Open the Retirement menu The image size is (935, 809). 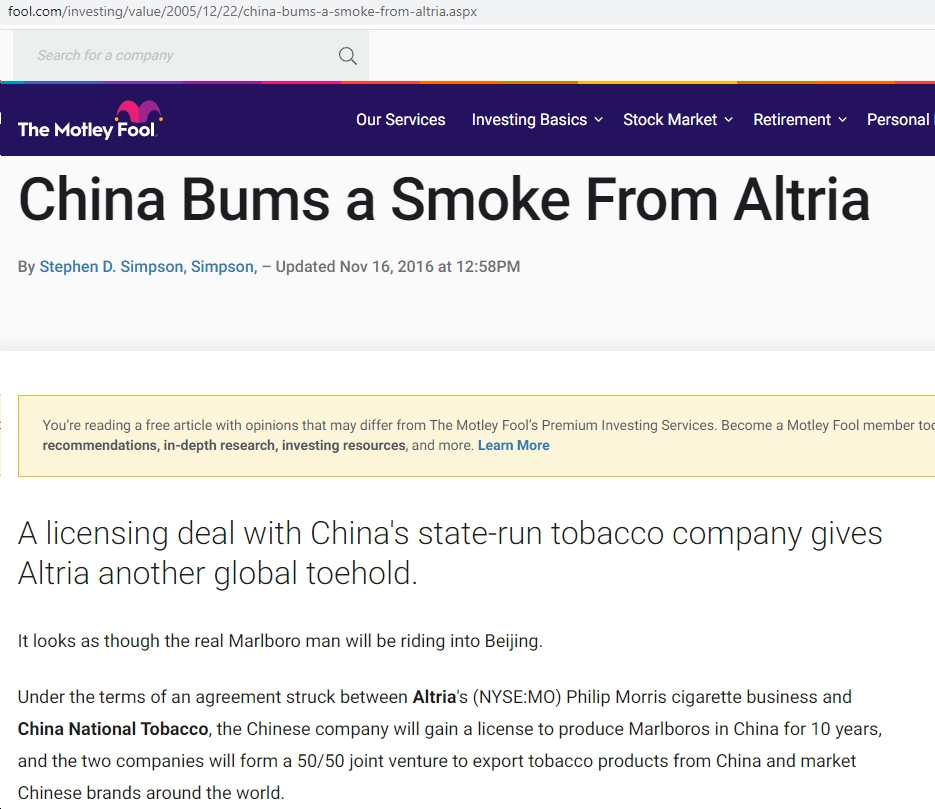click(x=791, y=120)
